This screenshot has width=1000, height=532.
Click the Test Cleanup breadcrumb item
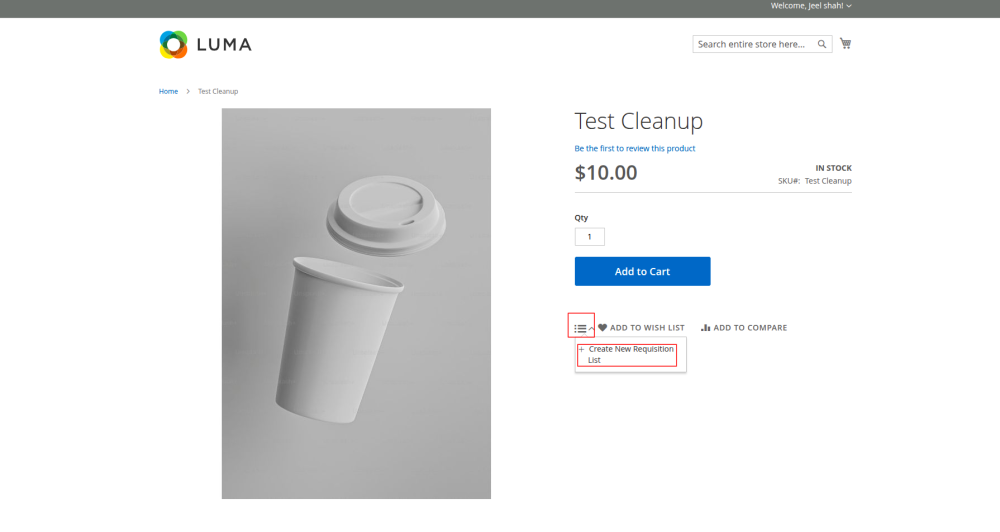[x=218, y=91]
